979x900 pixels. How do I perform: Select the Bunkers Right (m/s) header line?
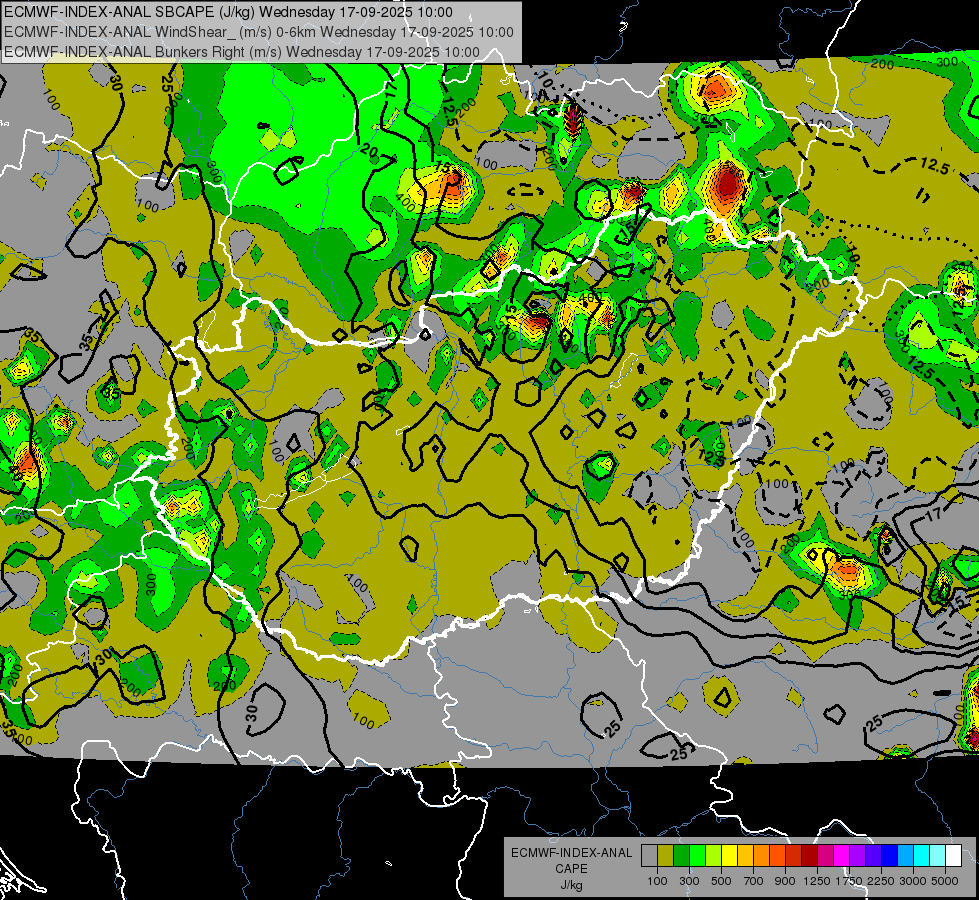point(242,52)
